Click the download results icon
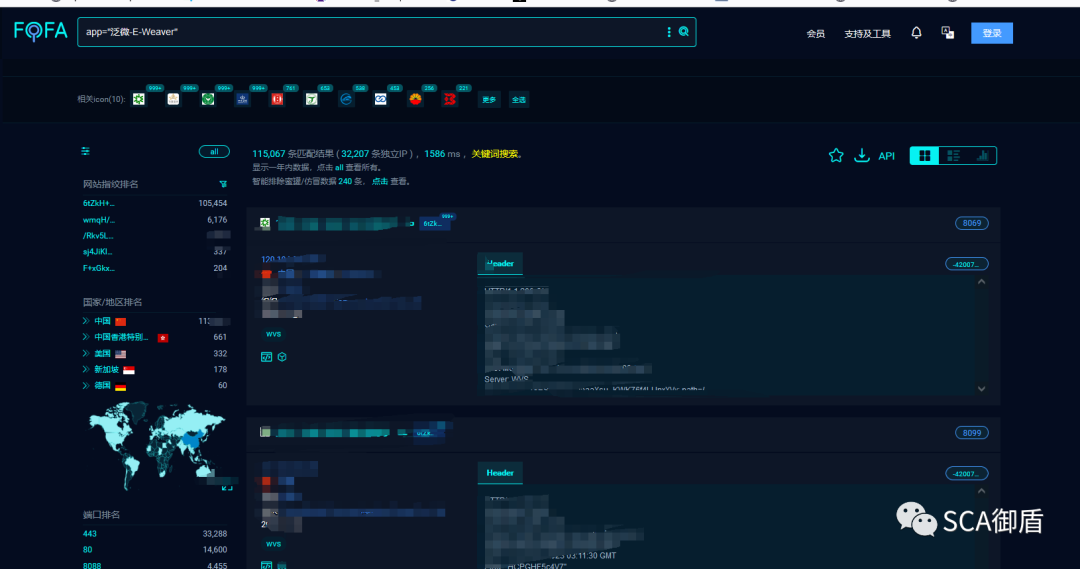1080x569 pixels. tap(862, 156)
